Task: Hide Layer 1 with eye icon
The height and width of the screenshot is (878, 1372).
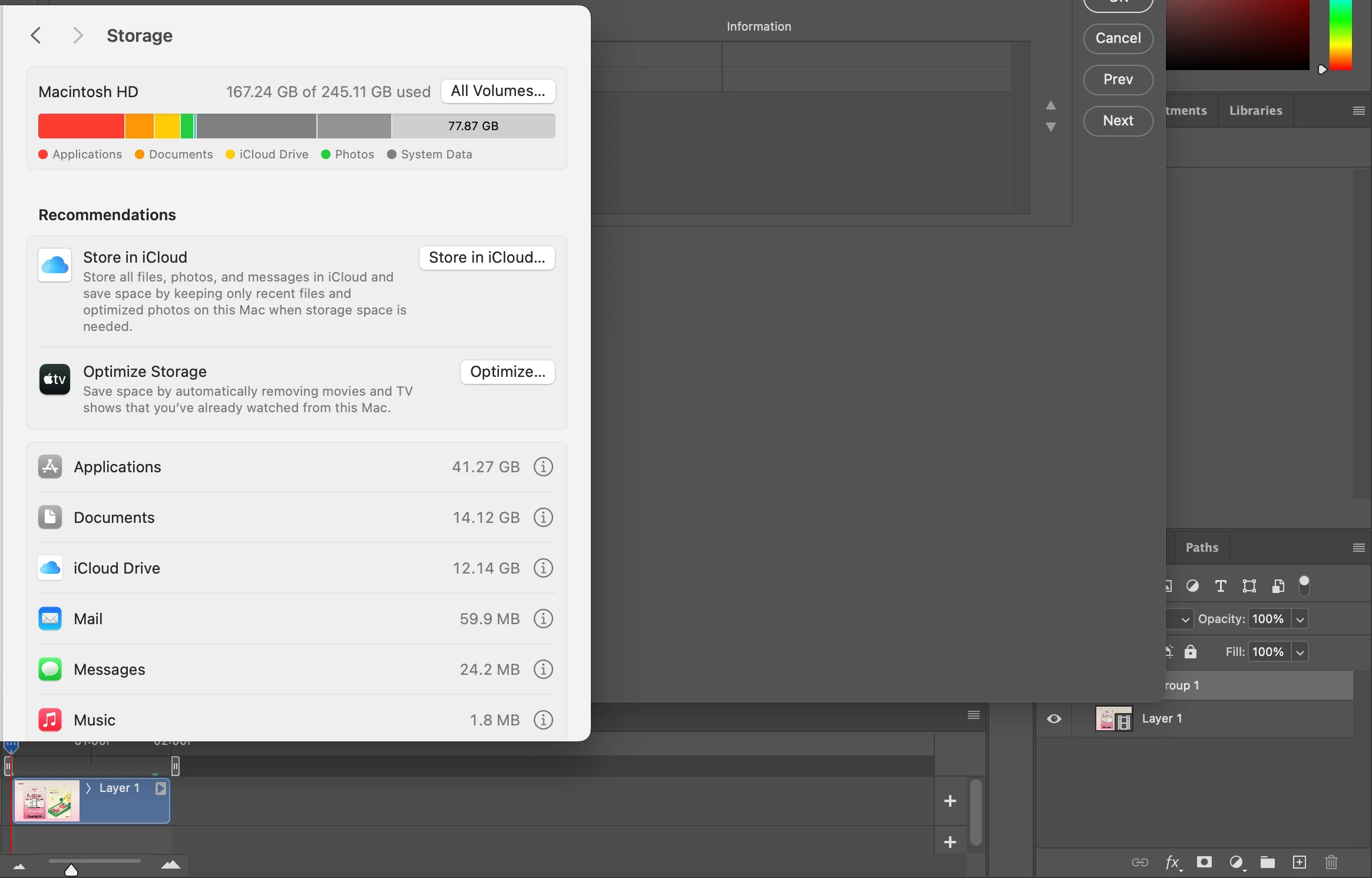Action: click(1054, 718)
